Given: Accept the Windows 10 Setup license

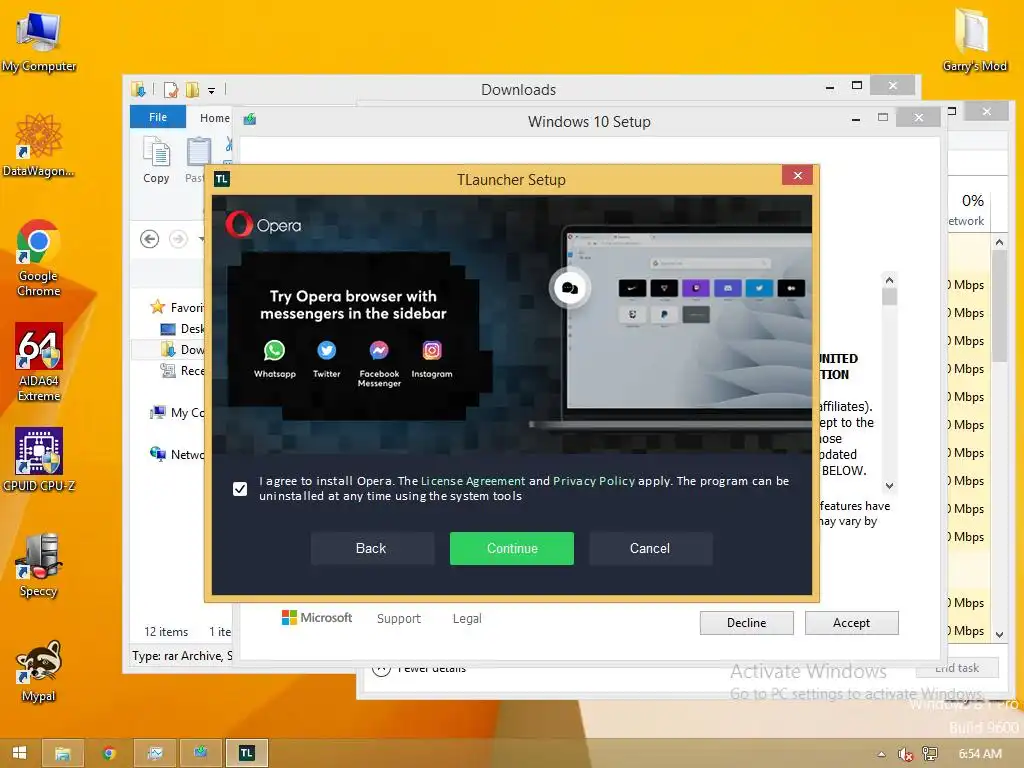Looking at the screenshot, I should (852, 623).
